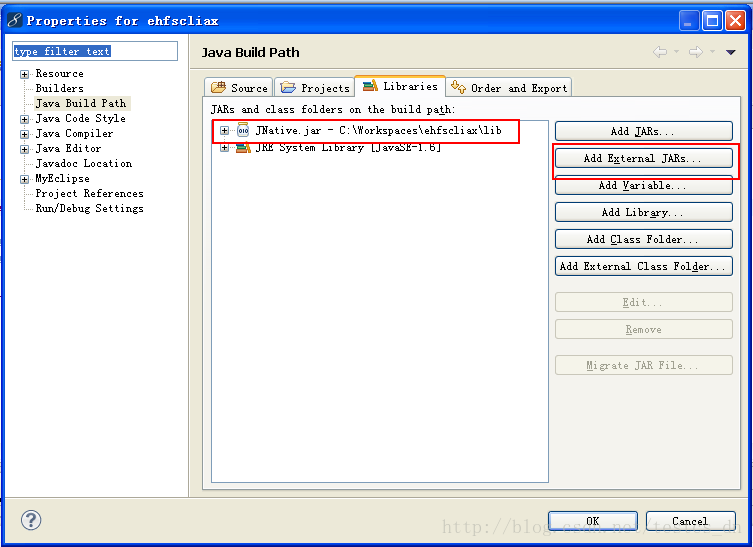The image size is (753, 547).
Task: Confirm with the OK button
Action: pyautogui.click(x=593, y=521)
